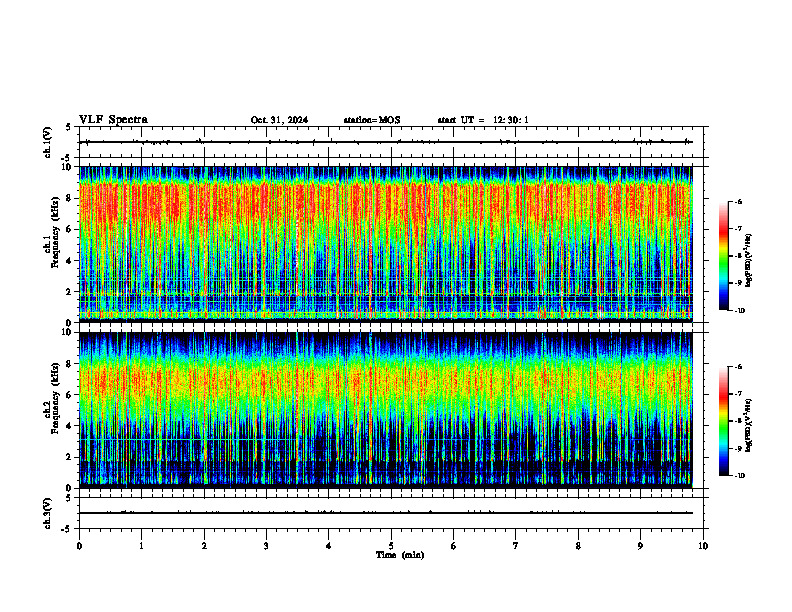Click the "station=MOS" header label
The height and width of the screenshot is (612, 792).
tap(372, 120)
